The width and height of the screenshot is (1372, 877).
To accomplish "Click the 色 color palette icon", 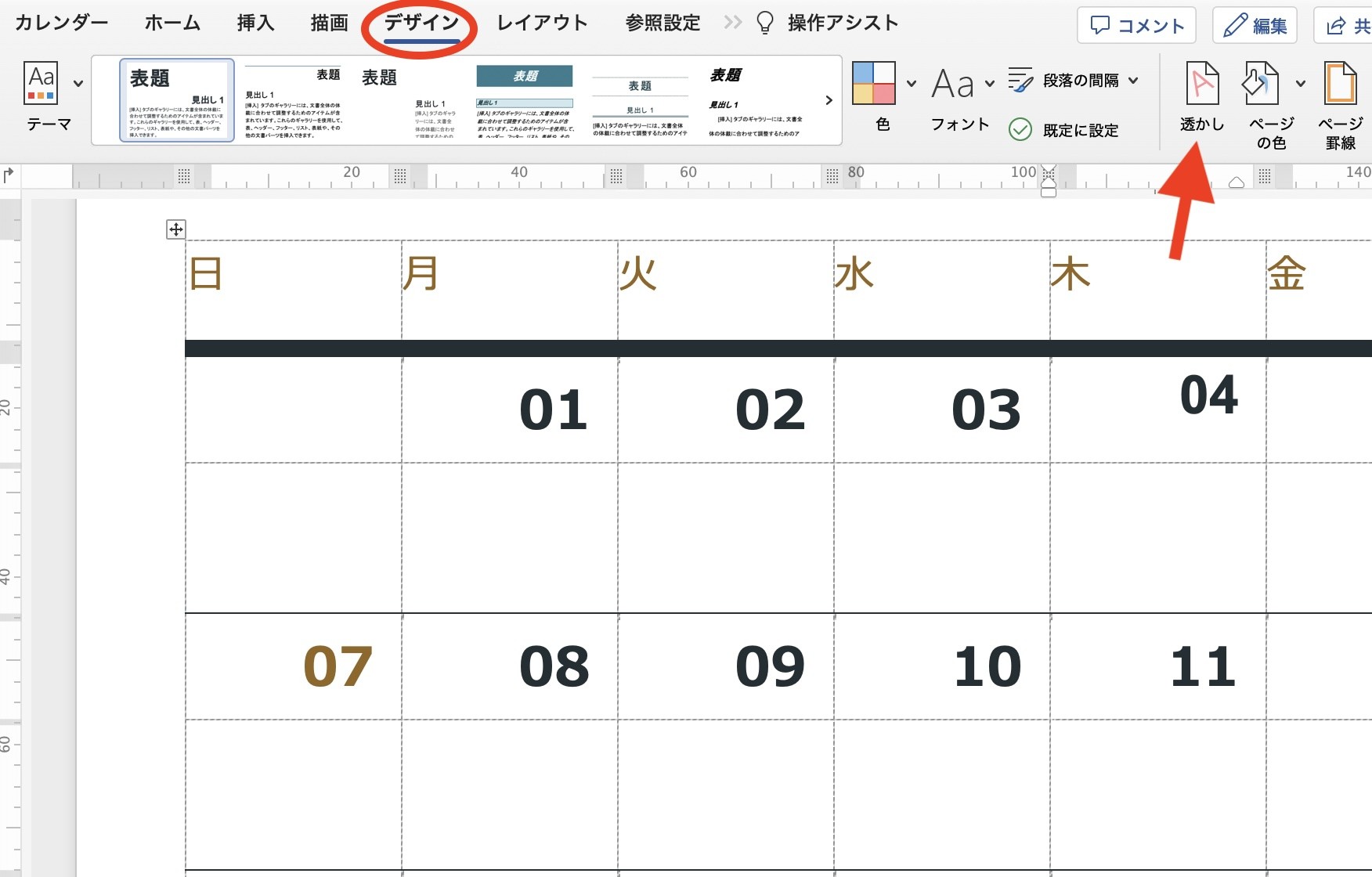I will tap(873, 83).
